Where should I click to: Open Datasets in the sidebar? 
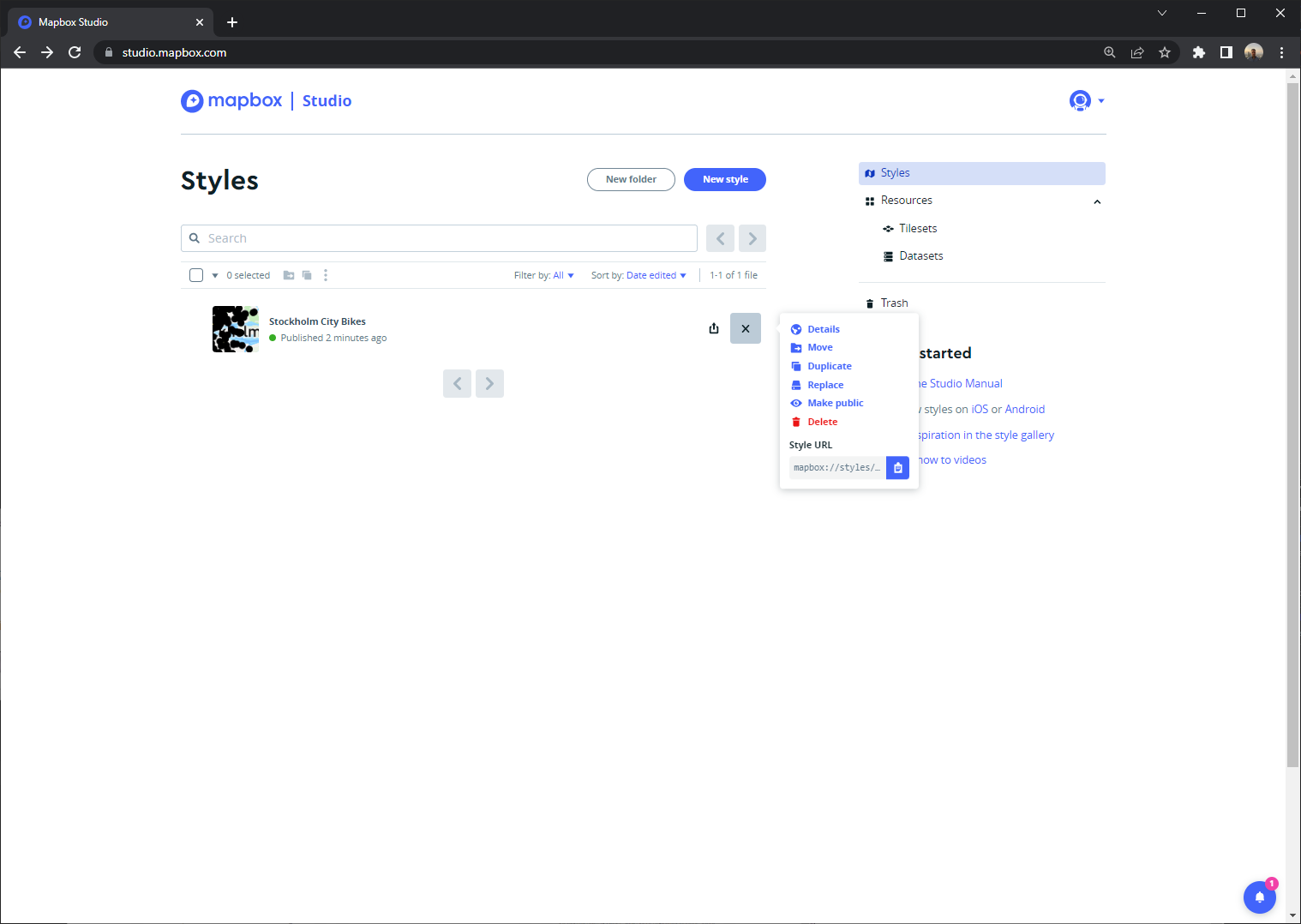(920, 256)
